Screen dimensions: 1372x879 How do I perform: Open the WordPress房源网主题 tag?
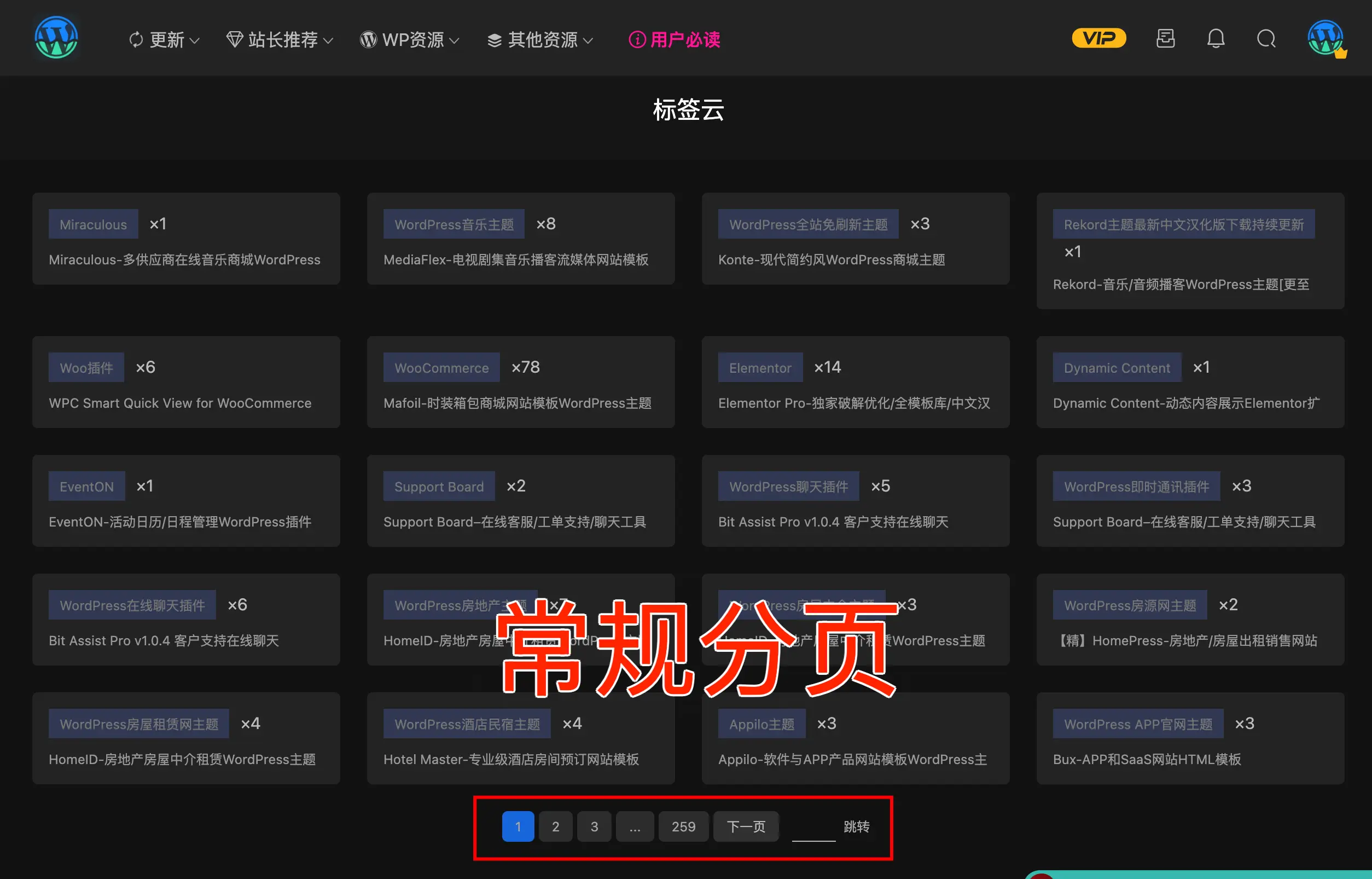click(x=1130, y=604)
